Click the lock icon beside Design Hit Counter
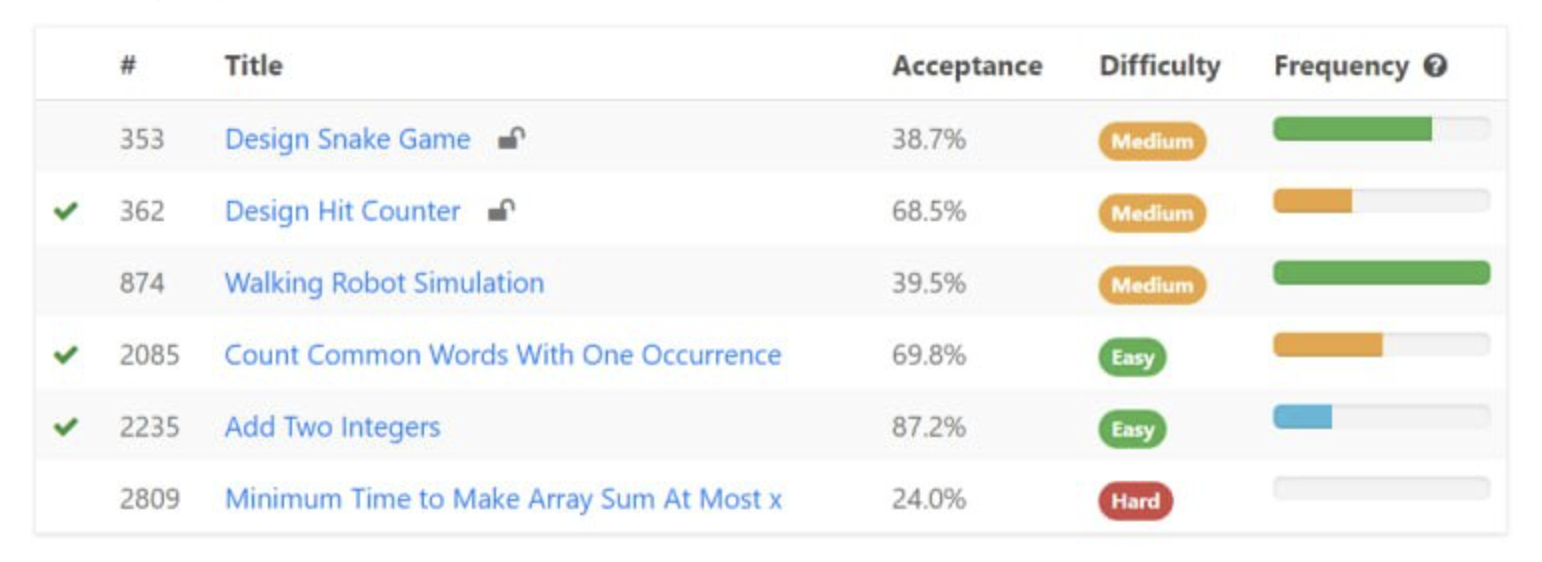Viewport: 1542px width, 562px height. coord(502,211)
